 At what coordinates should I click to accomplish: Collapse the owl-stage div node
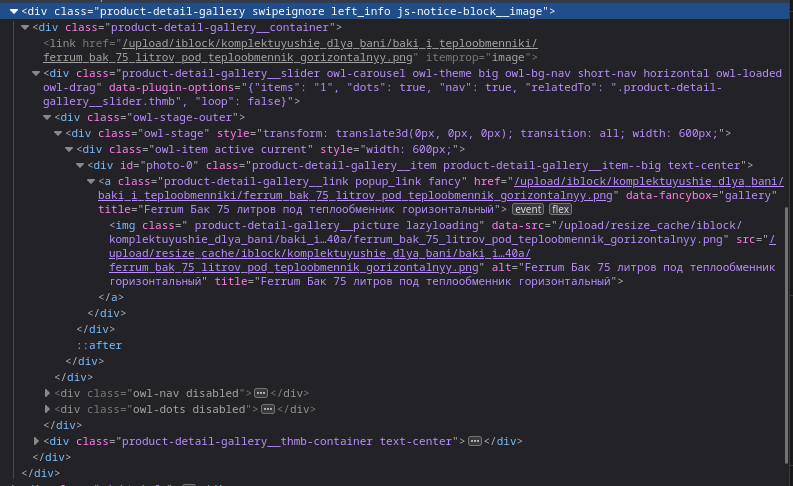click(58, 134)
